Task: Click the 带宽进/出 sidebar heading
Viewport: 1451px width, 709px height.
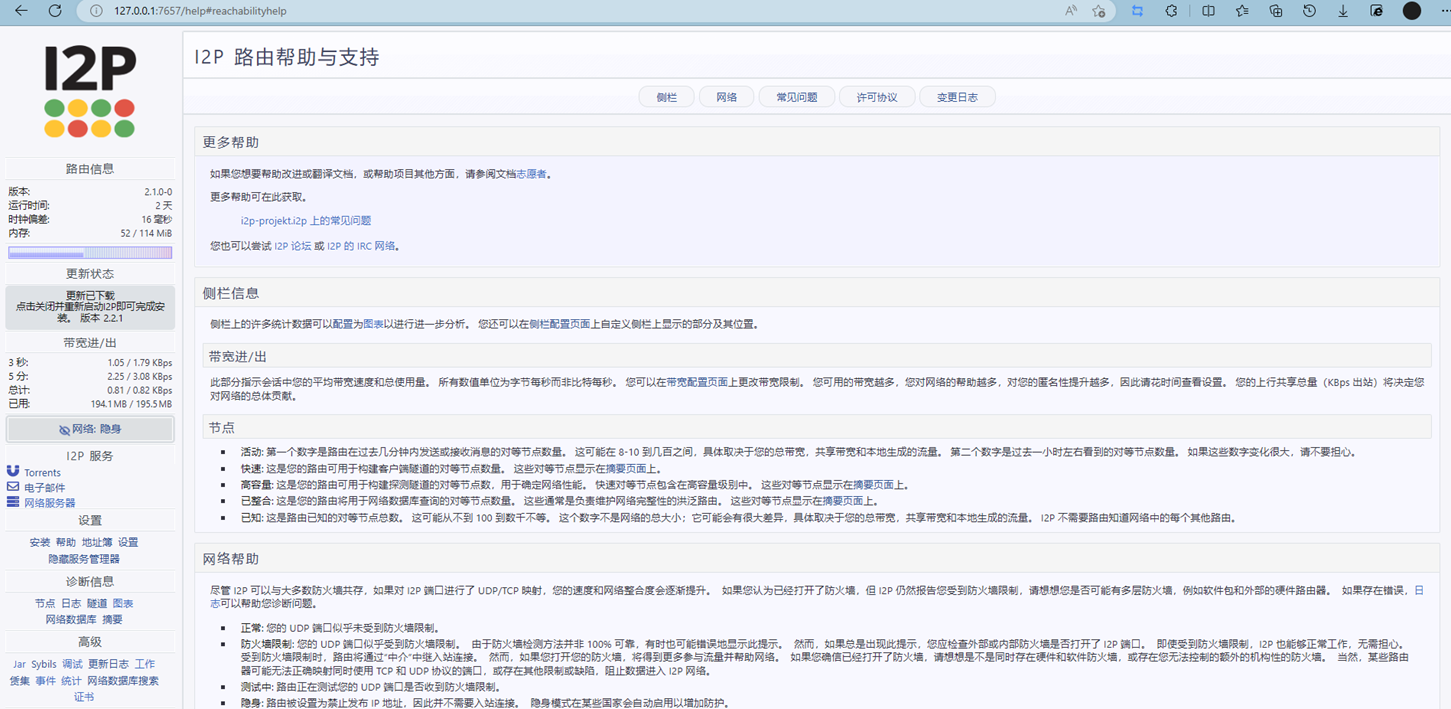Action: pyautogui.click(x=90, y=343)
